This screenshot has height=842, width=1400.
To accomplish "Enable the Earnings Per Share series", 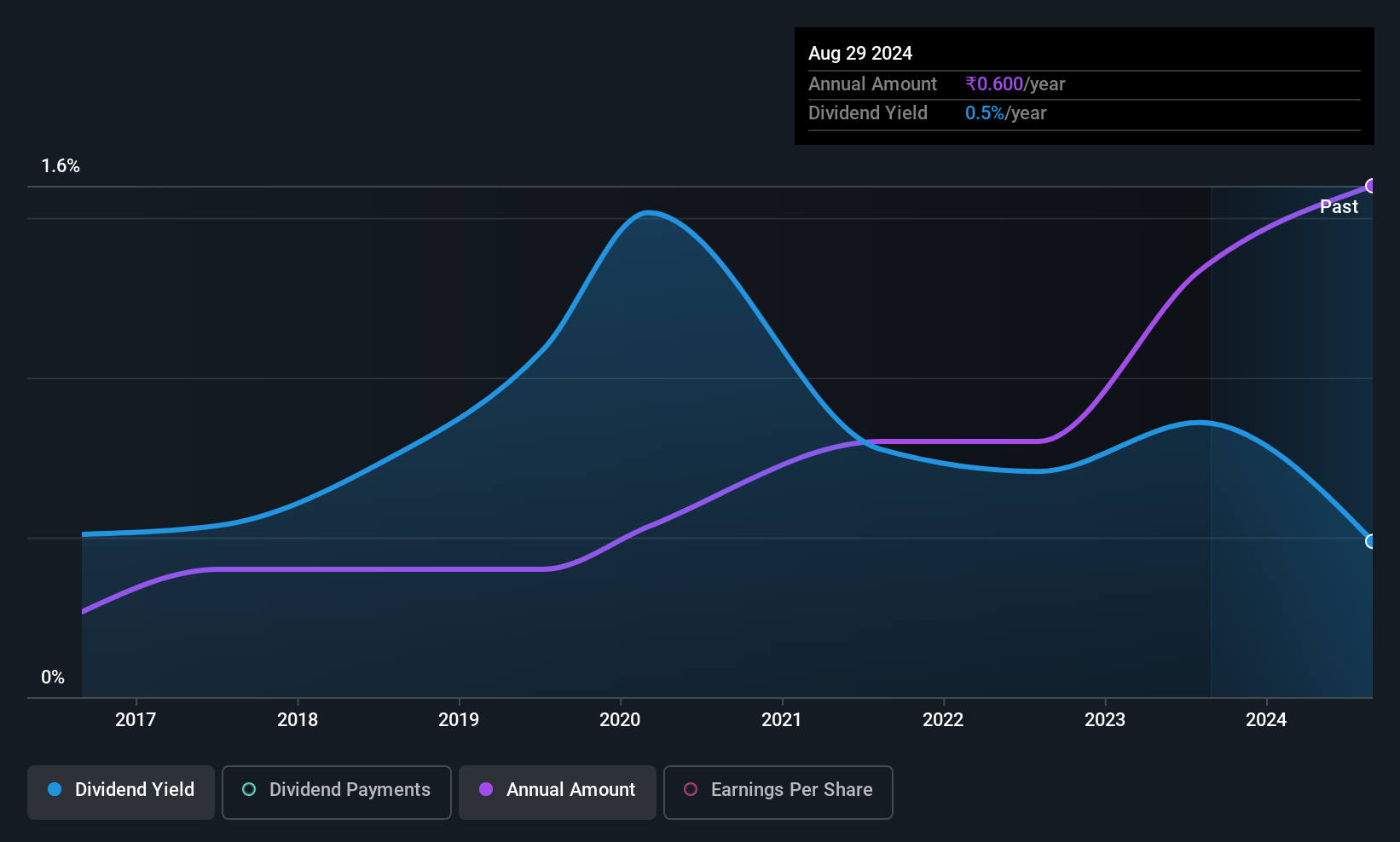I will click(x=778, y=793).
